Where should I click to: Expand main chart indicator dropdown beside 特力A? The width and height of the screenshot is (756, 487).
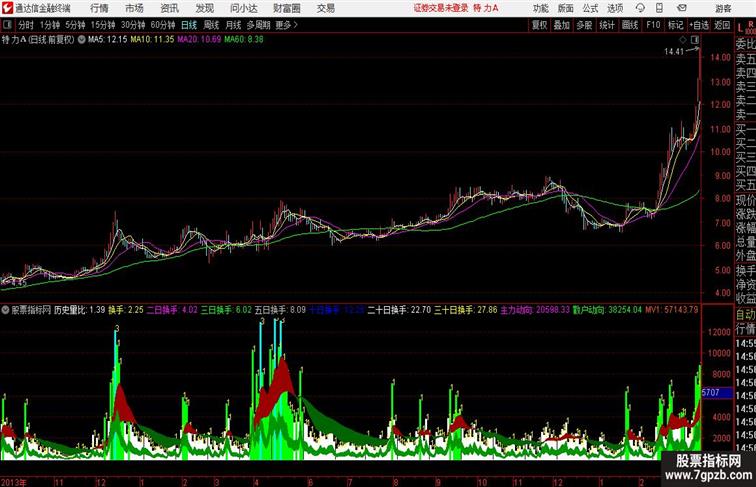81,40
